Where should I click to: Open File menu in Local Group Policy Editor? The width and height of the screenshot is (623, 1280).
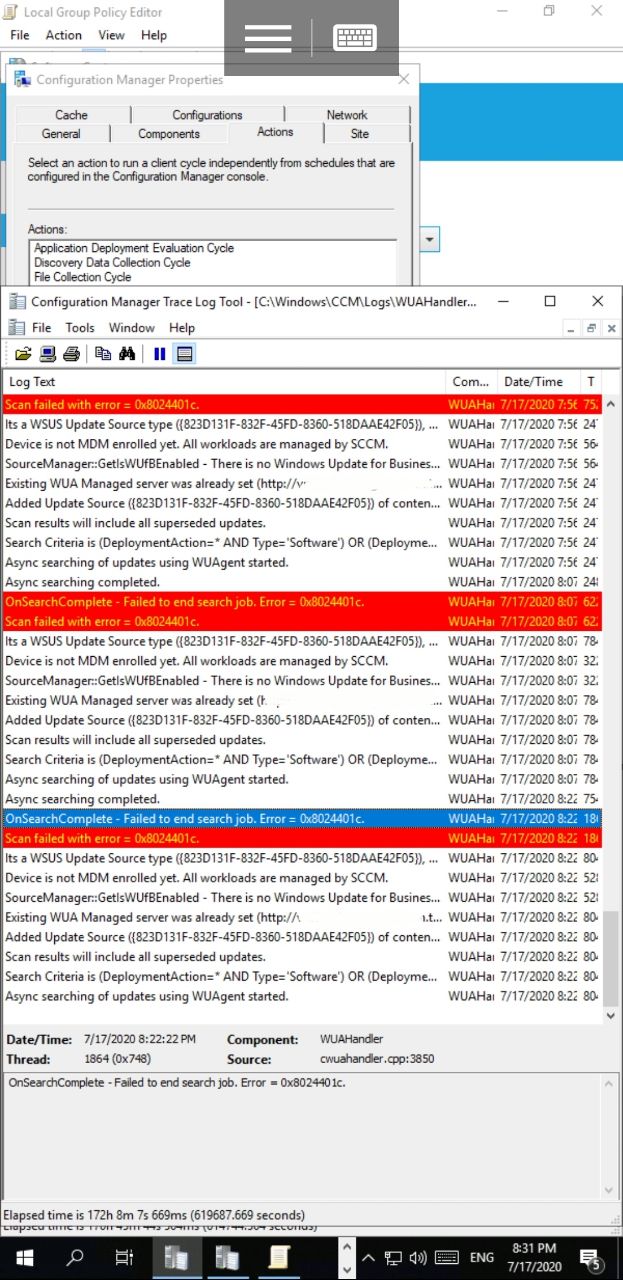(x=20, y=34)
